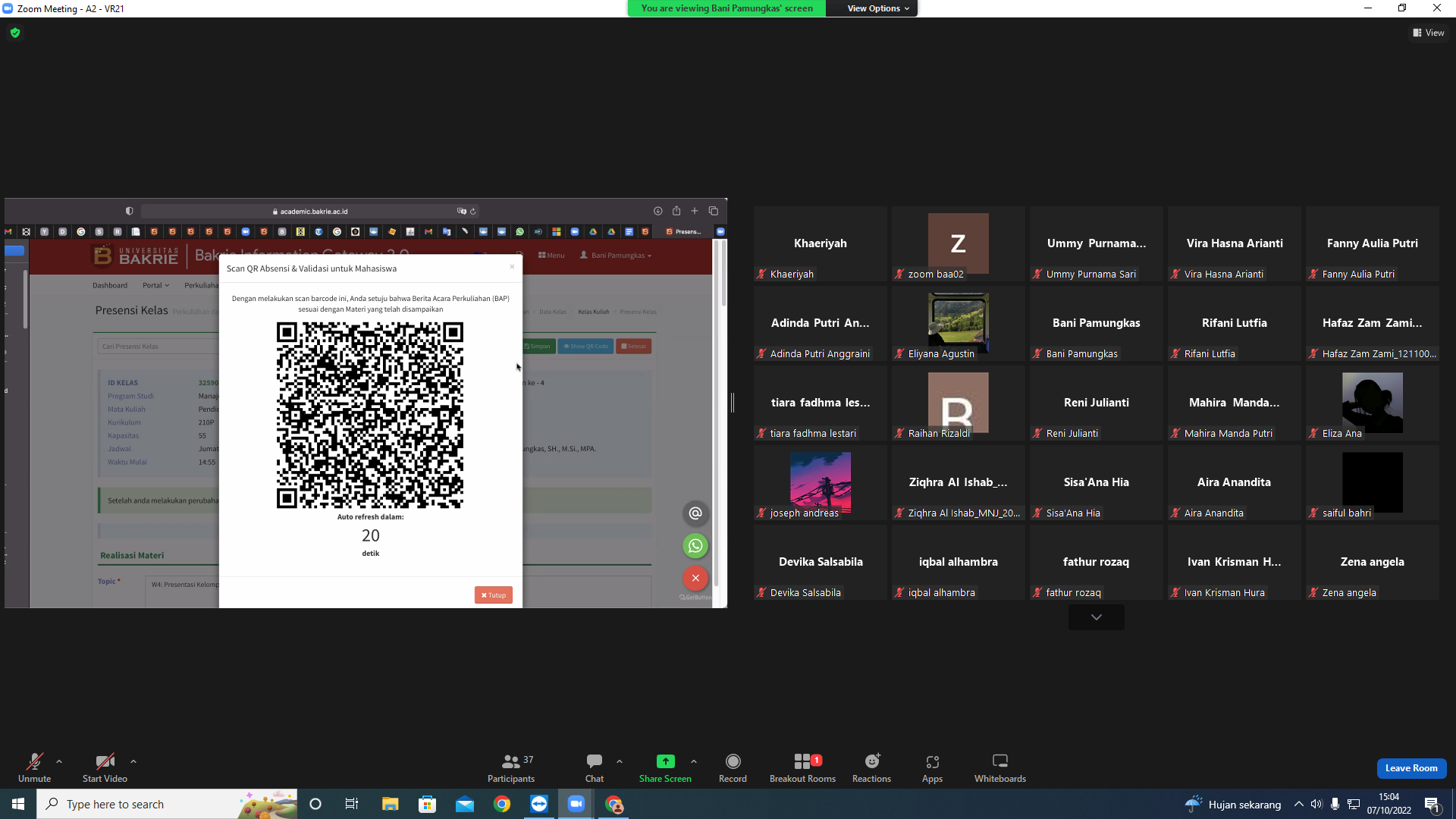Open the Menu item in Bakrie header

(551, 256)
